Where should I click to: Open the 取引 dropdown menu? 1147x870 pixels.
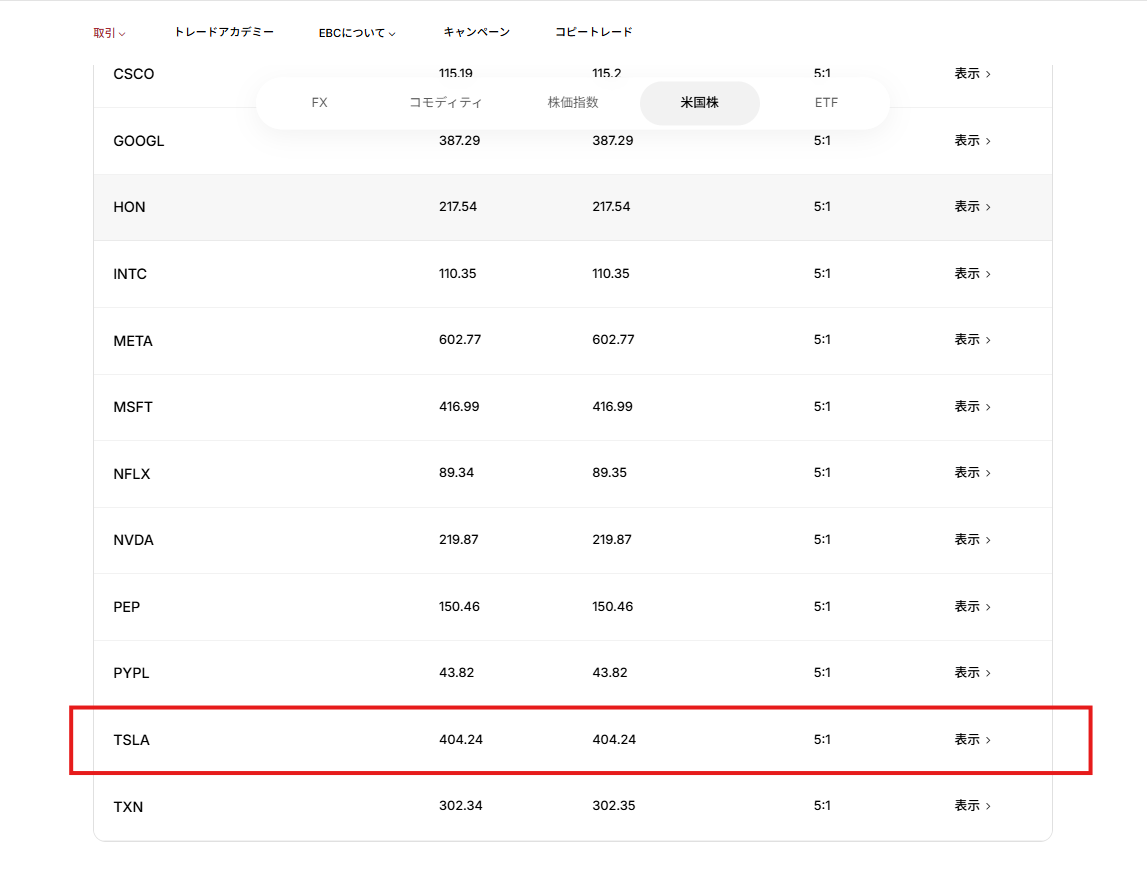point(109,33)
